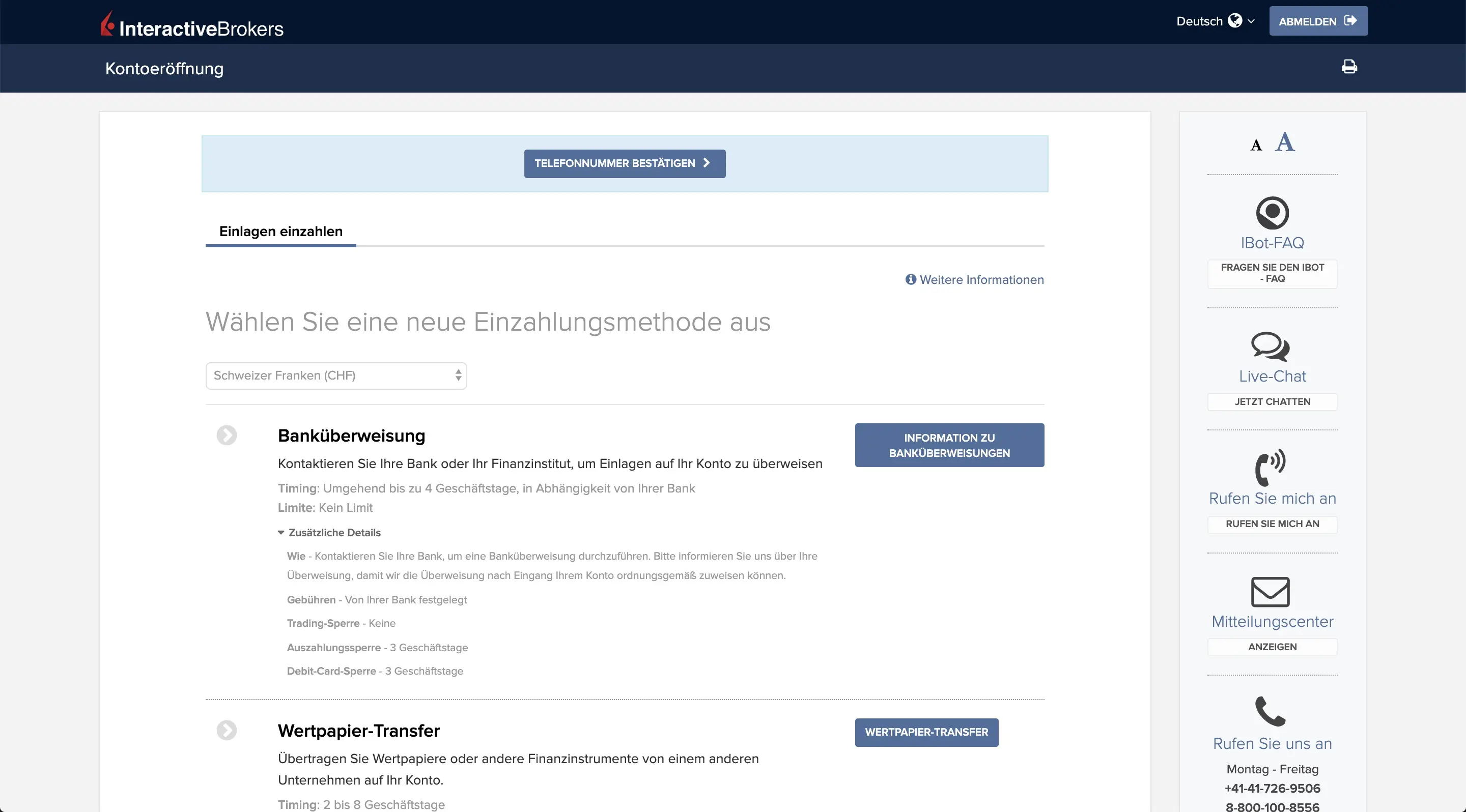Click INFORMATION ZU BANKÜBERWEISUNGEN button
The image size is (1466, 812).
[x=949, y=445]
